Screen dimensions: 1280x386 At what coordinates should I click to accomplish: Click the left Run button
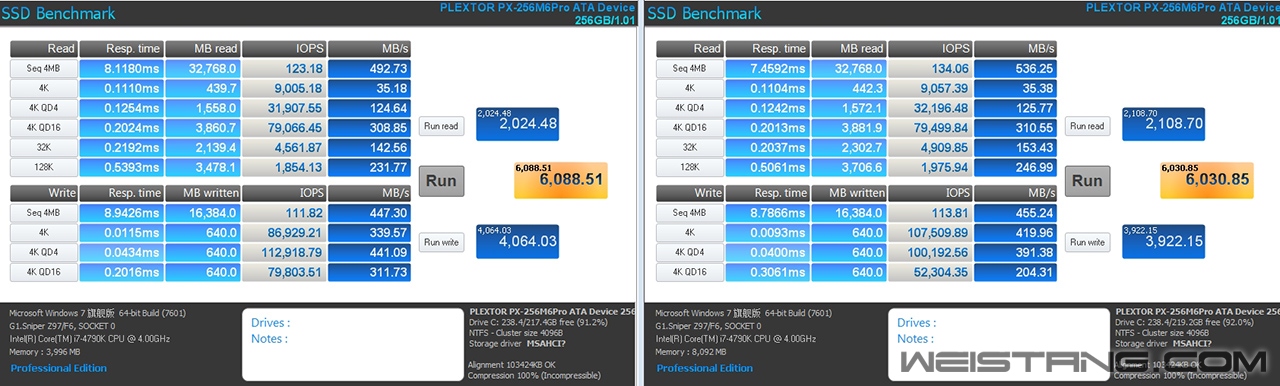pos(441,181)
